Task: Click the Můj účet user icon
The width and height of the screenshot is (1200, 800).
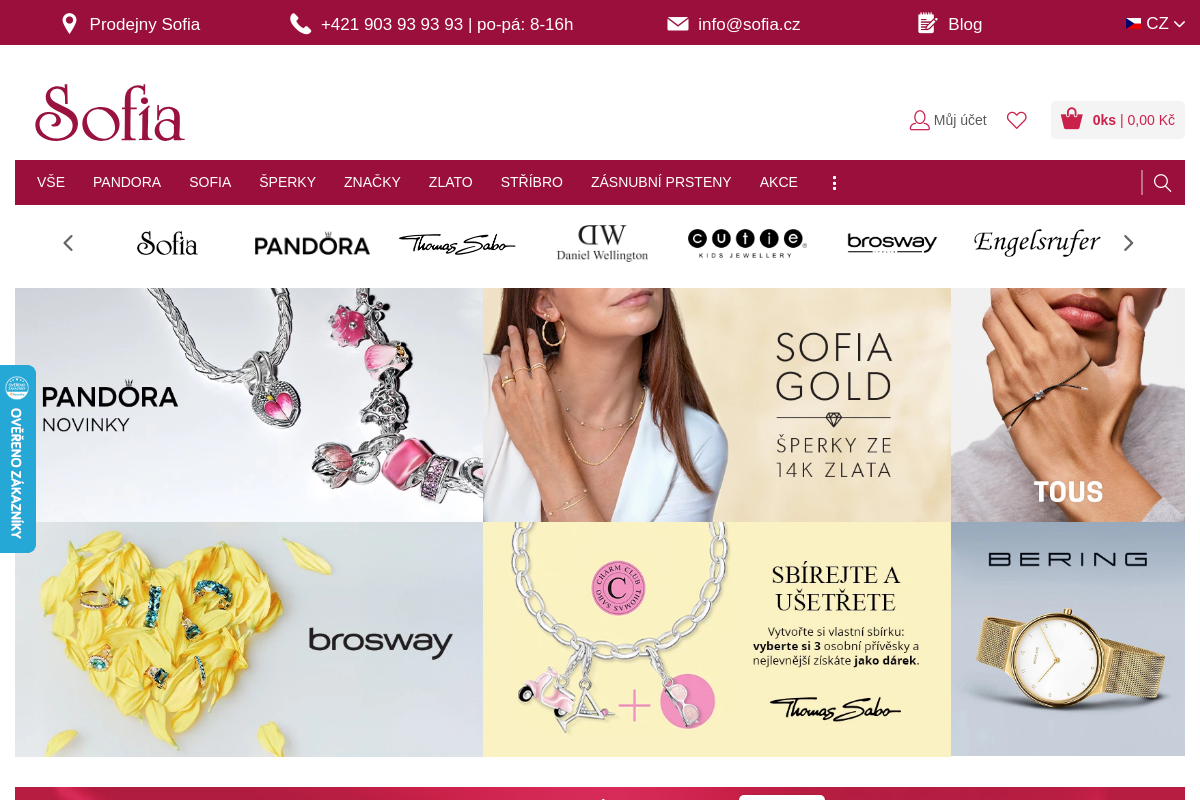Action: click(919, 120)
